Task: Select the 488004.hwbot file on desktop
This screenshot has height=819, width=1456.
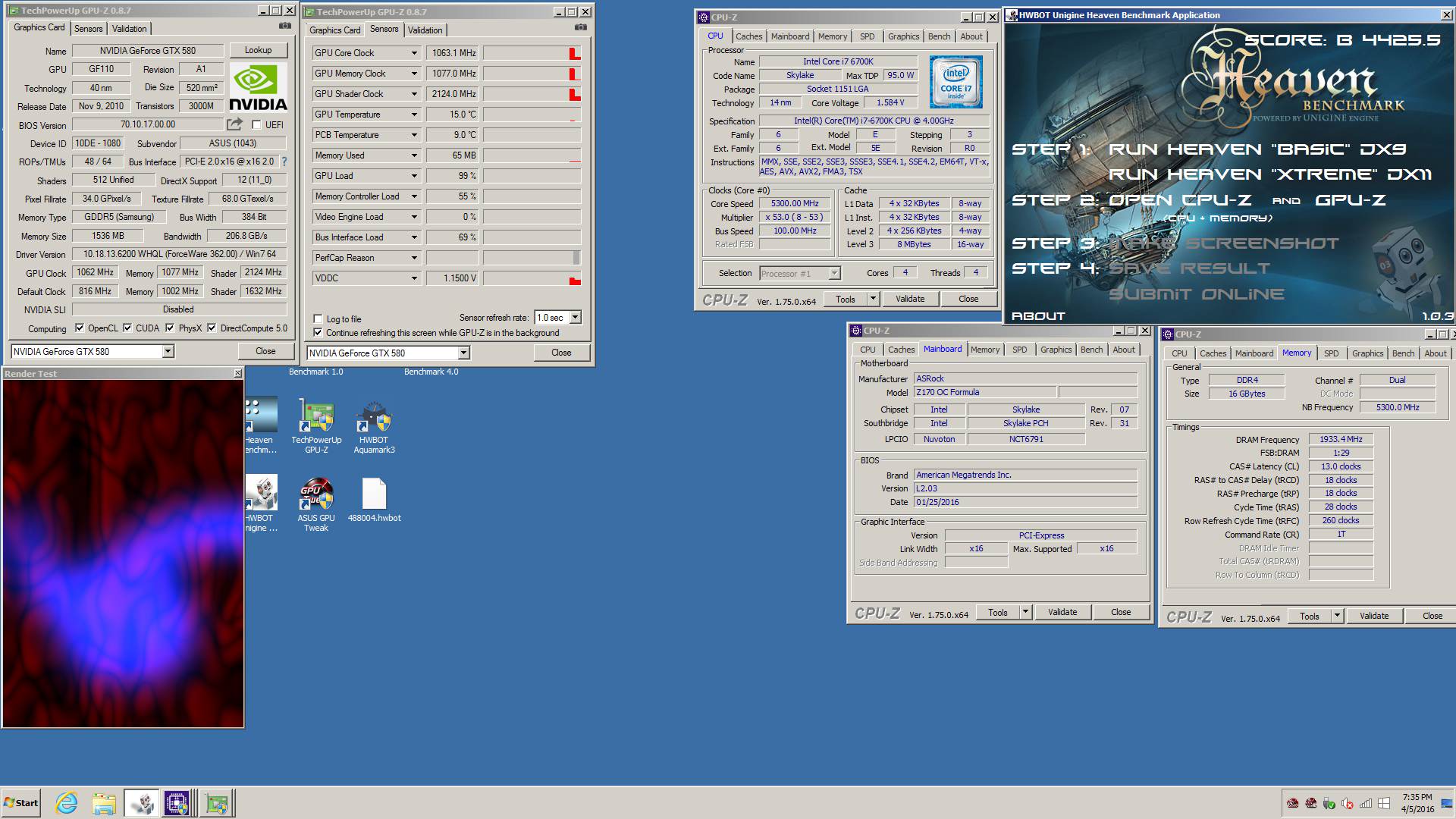Action: pyautogui.click(x=374, y=500)
